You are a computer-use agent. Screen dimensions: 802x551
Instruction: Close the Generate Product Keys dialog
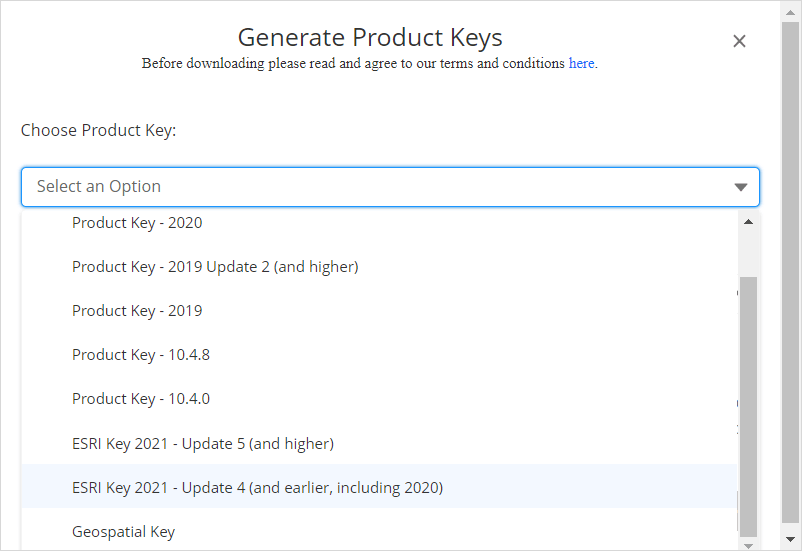coord(739,41)
